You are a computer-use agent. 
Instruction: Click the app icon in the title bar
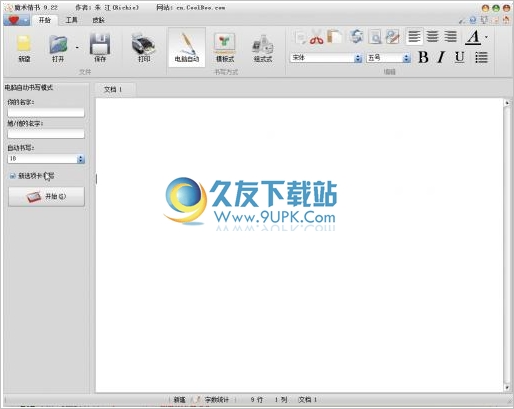(8, 7)
